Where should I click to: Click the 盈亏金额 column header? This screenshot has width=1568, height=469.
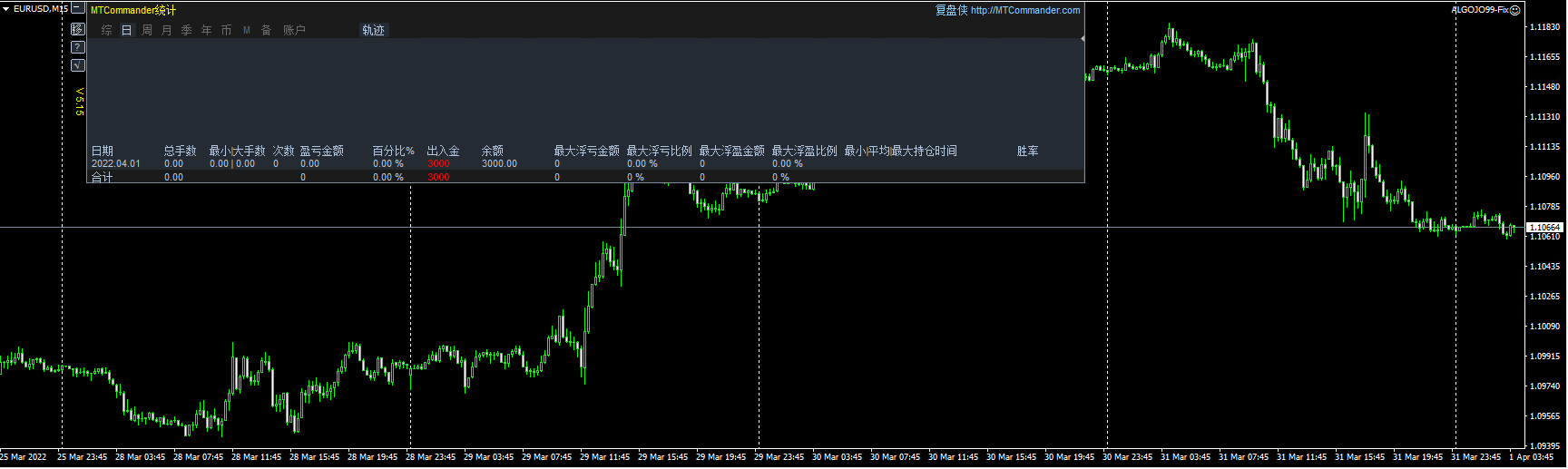click(321, 151)
